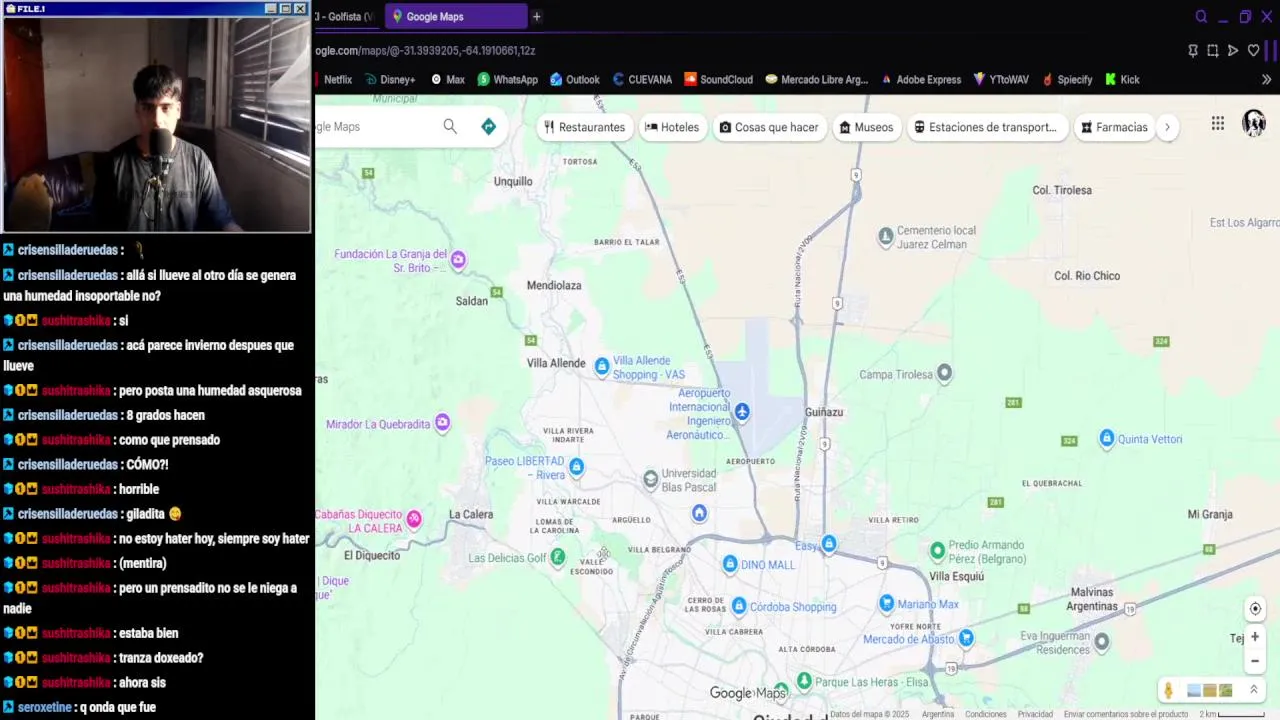This screenshot has width=1280, height=720.
Task: Show my location on the map
Action: tap(1255, 608)
